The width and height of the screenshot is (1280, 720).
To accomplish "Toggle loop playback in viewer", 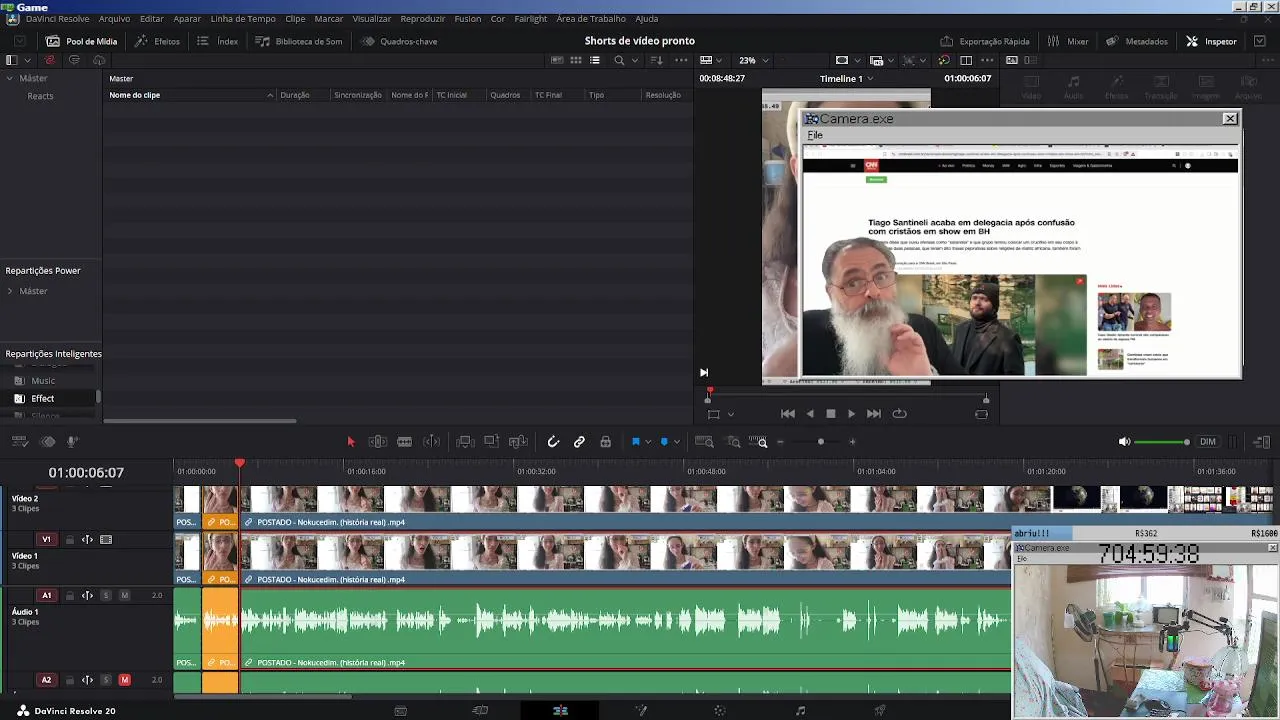I will click(x=899, y=413).
